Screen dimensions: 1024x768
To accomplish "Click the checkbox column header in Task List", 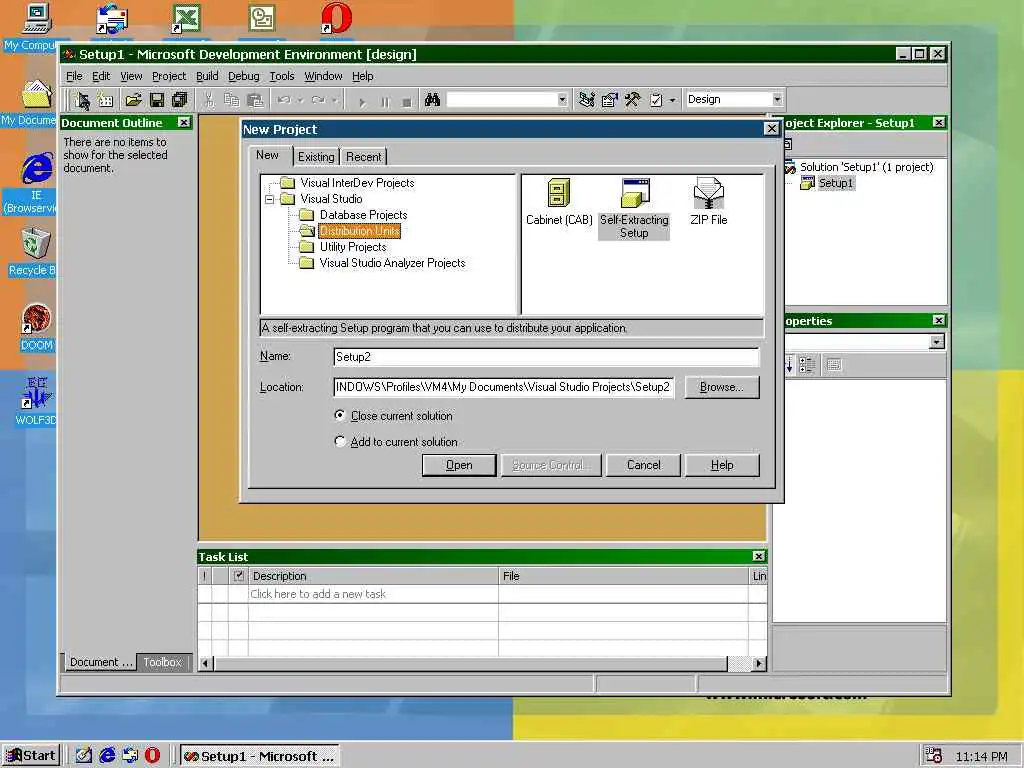I will (238, 576).
